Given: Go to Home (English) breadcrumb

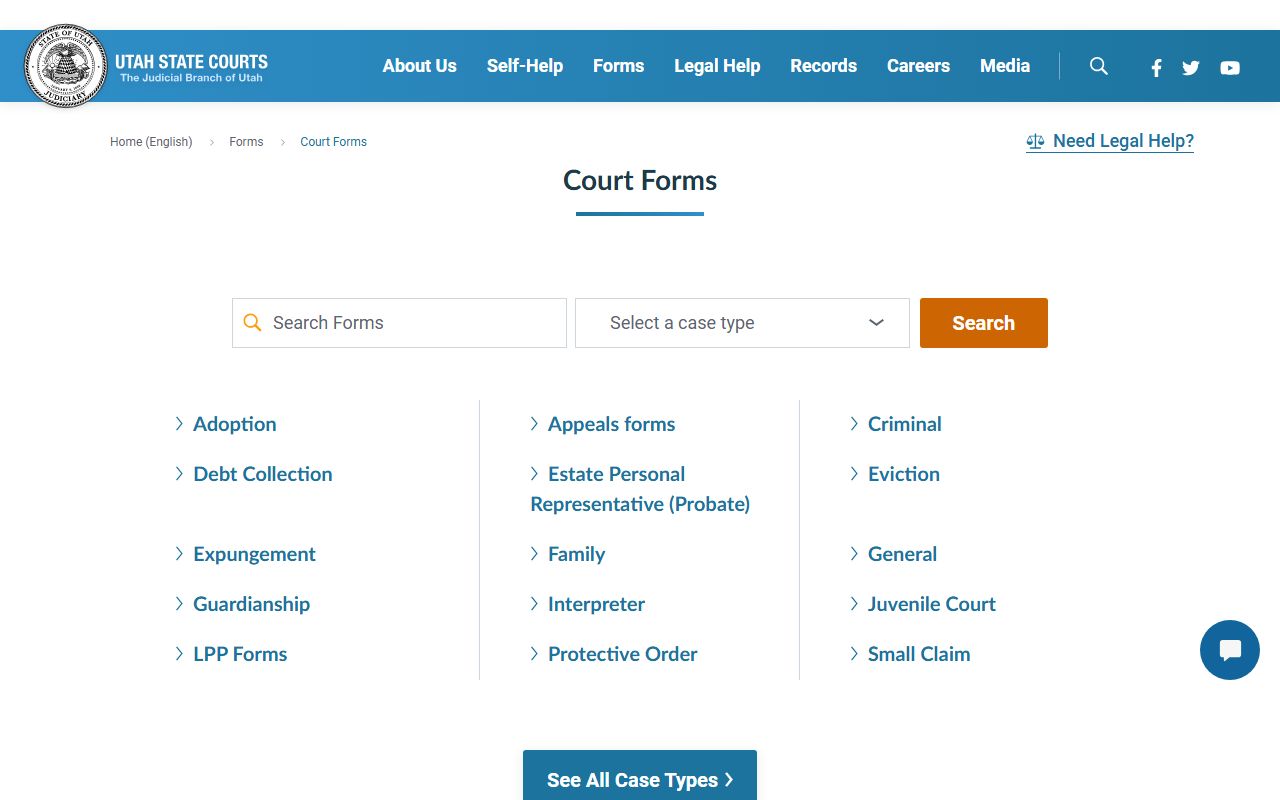Looking at the screenshot, I should pyautogui.click(x=151, y=142).
